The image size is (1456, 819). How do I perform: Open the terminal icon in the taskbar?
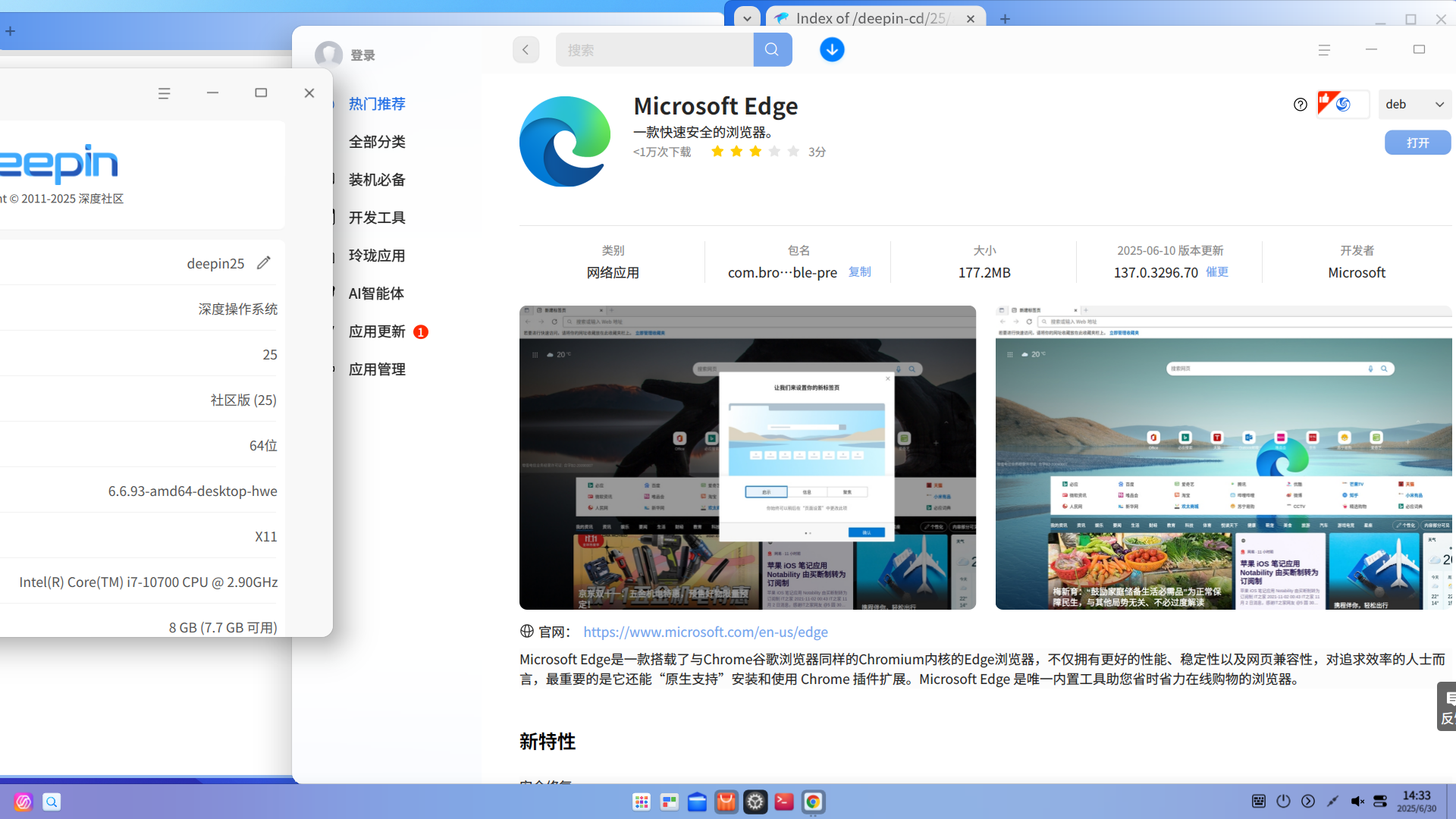pyautogui.click(x=784, y=802)
